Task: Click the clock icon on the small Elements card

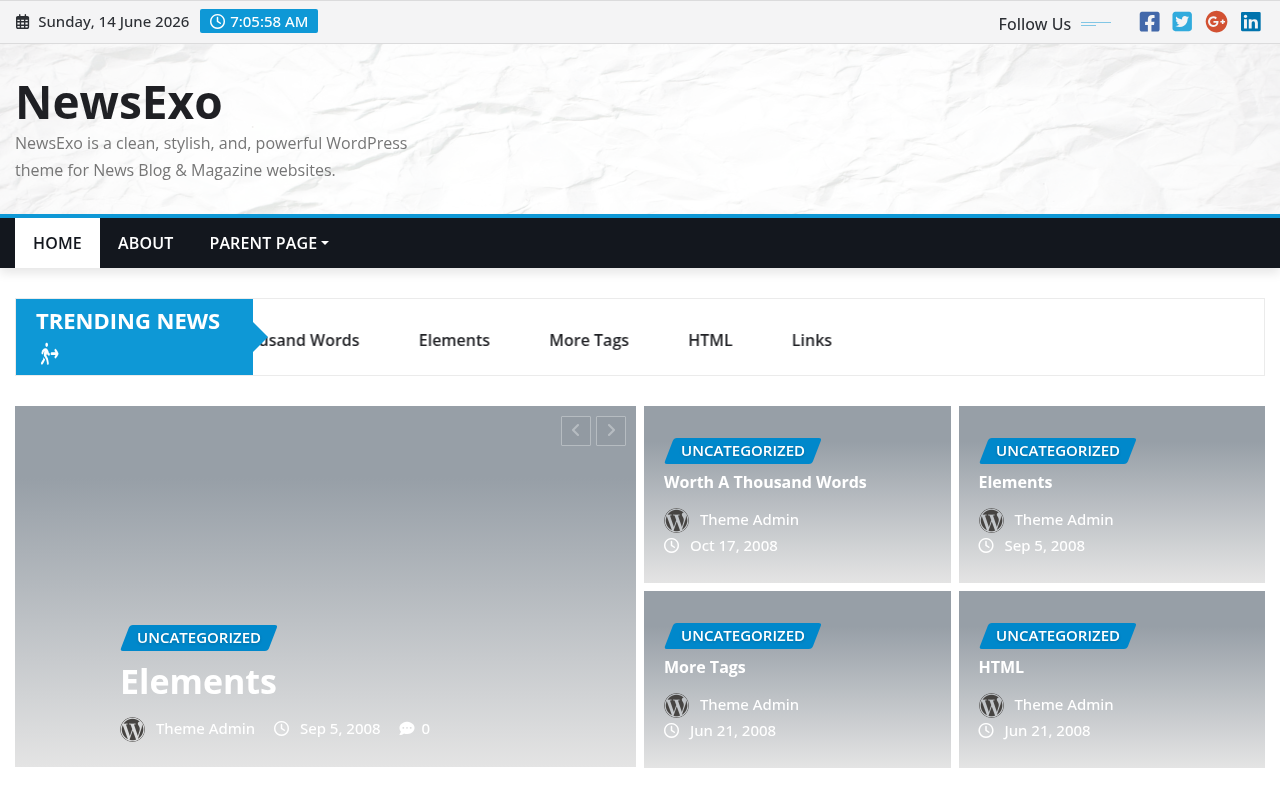Action: (986, 546)
